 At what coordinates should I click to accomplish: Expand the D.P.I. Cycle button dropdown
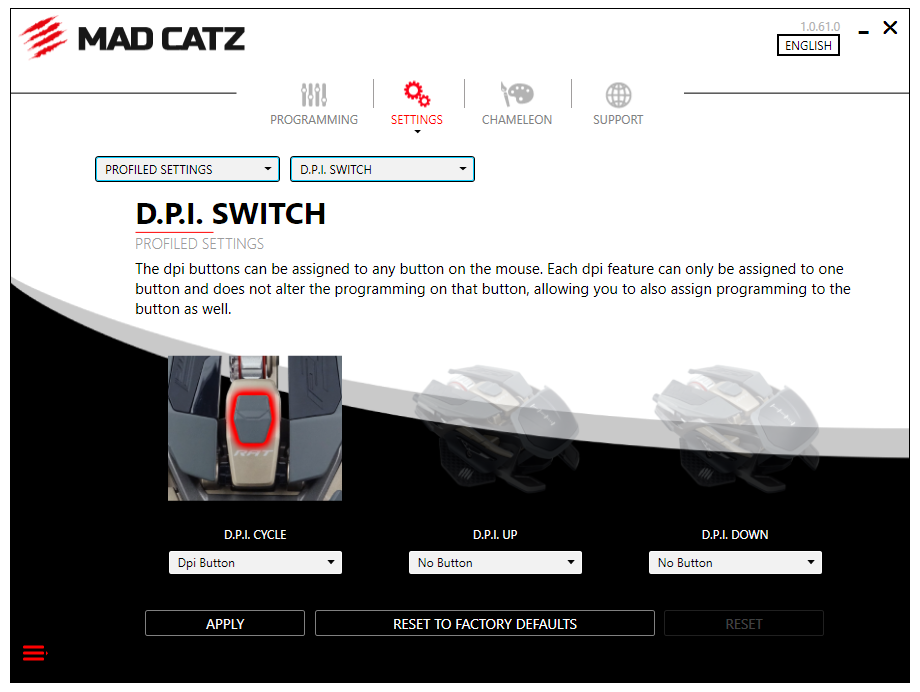(255, 562)
